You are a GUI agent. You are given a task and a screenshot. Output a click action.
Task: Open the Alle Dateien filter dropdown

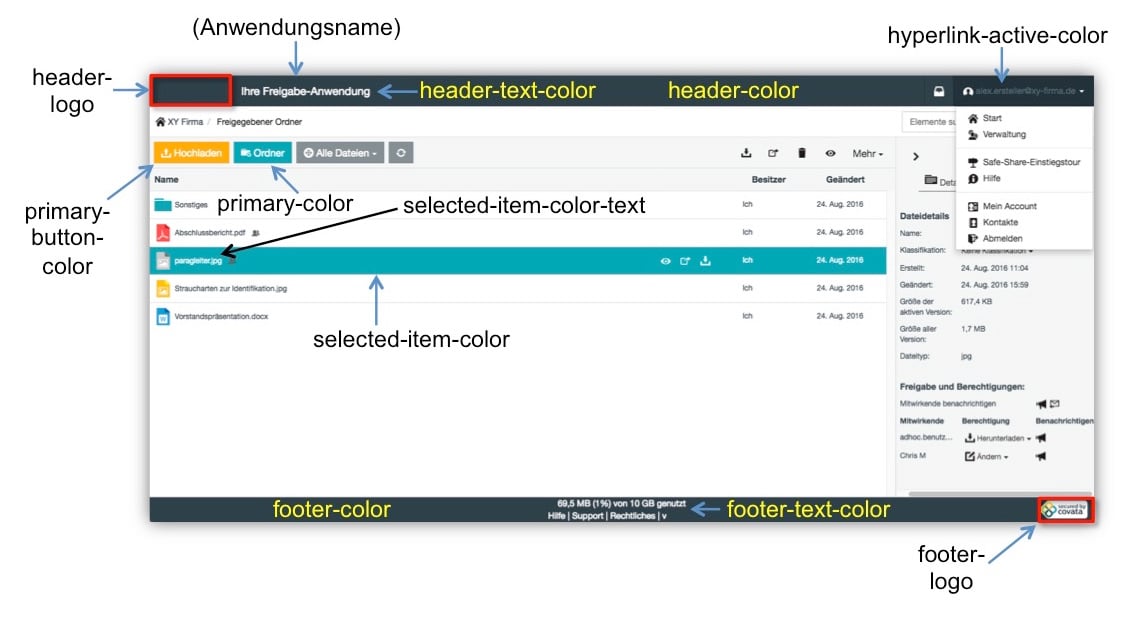click(340, 153)
